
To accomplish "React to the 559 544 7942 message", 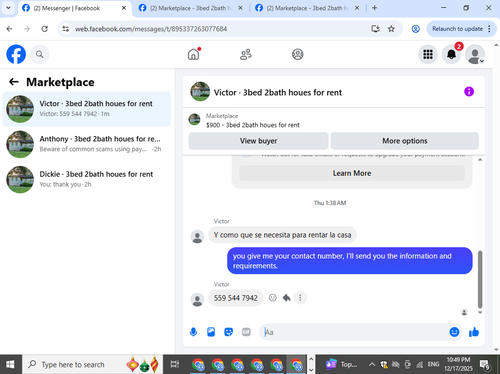I will click(x=273, y=298).
